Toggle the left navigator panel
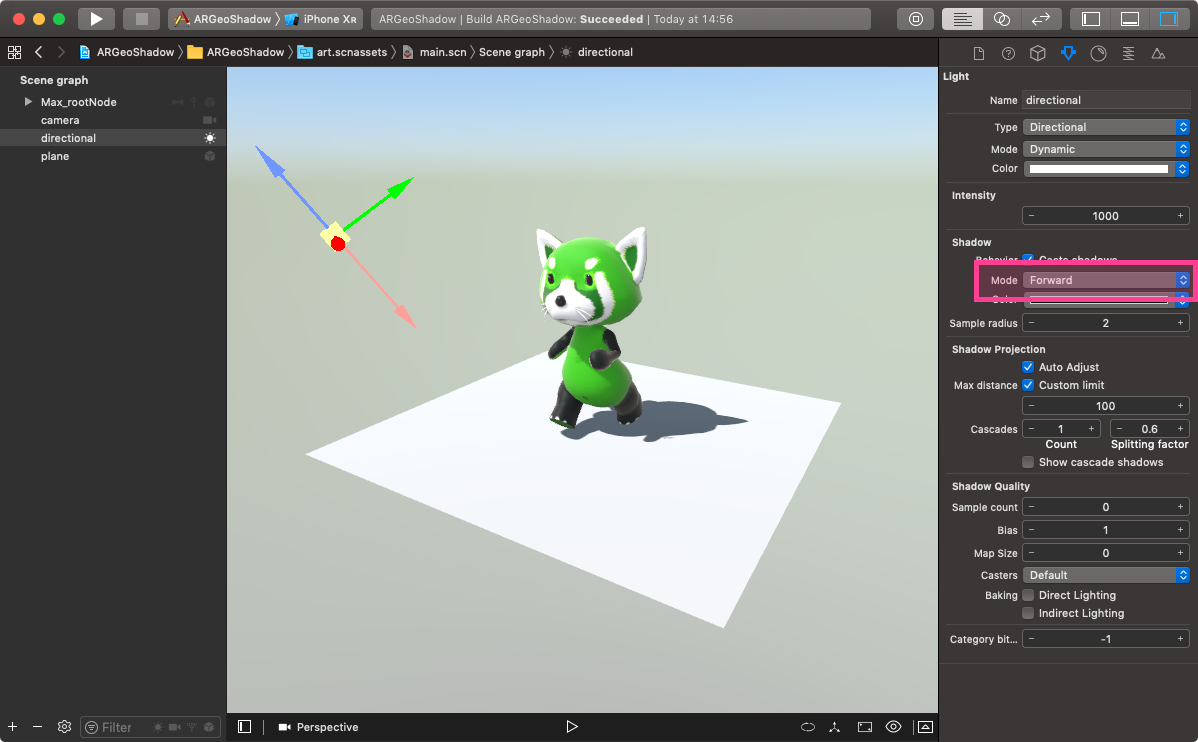The width and height of the screenshot is (1198, 742). point(1091,19)
